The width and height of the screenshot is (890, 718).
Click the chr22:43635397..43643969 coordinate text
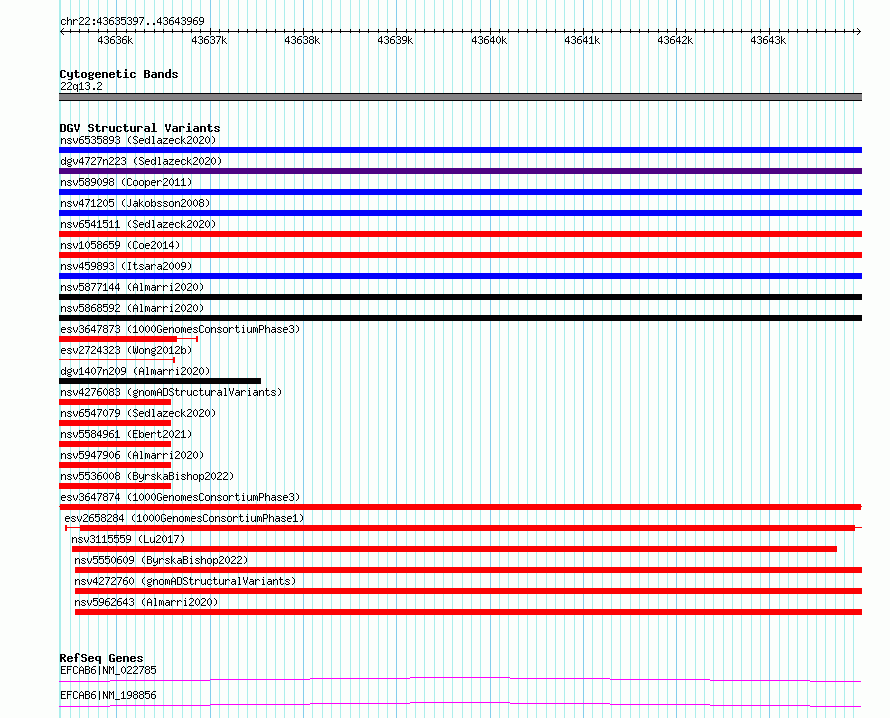[132, 21]
